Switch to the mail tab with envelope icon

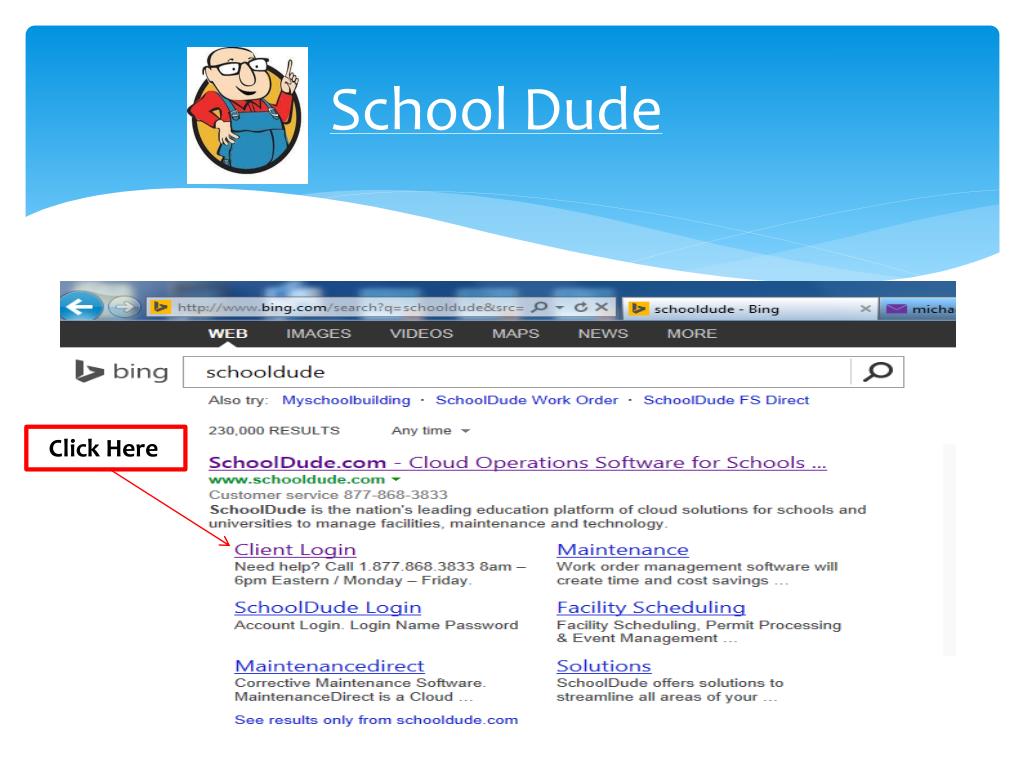point(918,308)
